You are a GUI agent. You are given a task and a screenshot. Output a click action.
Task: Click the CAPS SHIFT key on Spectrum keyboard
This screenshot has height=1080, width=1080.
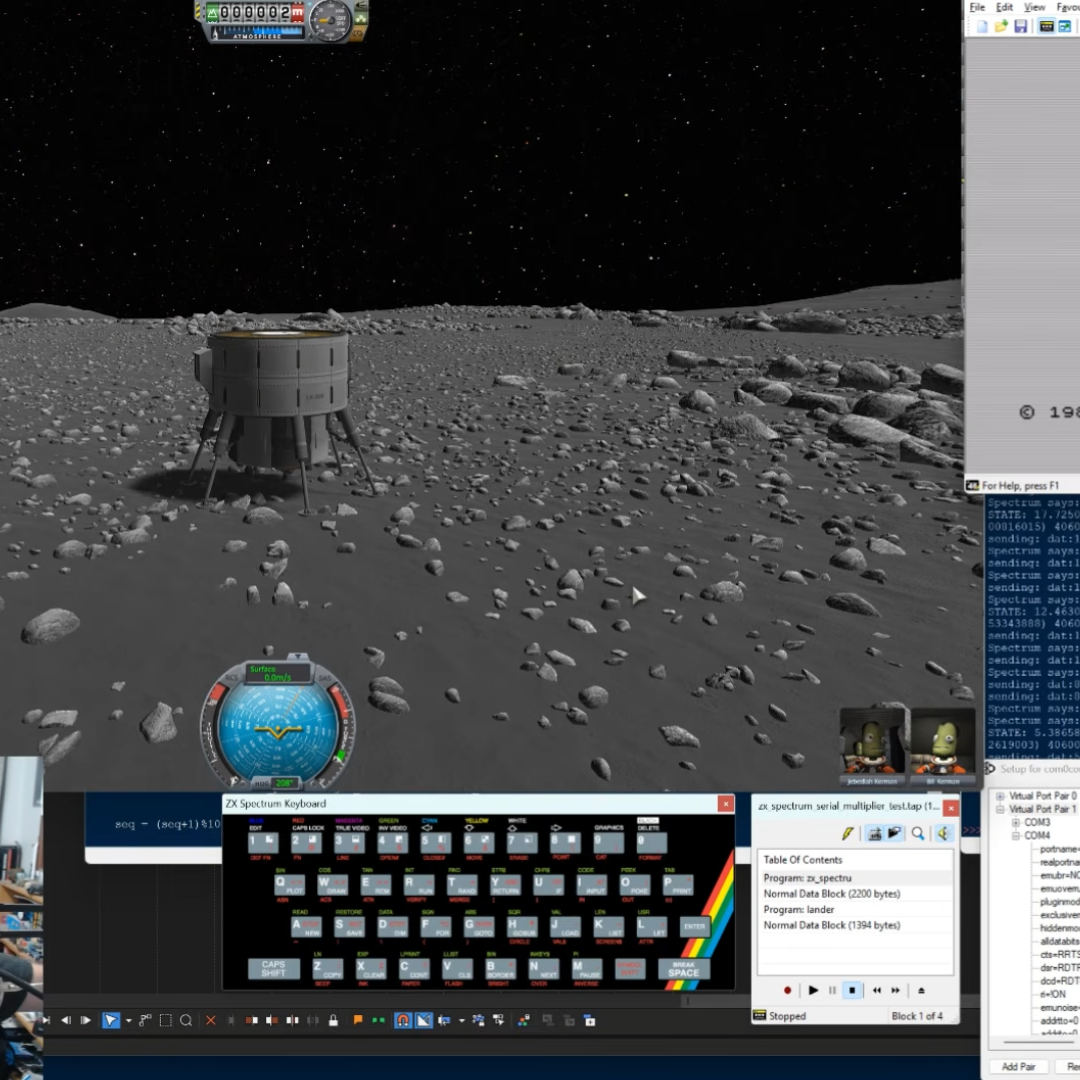tap(273, 968)
